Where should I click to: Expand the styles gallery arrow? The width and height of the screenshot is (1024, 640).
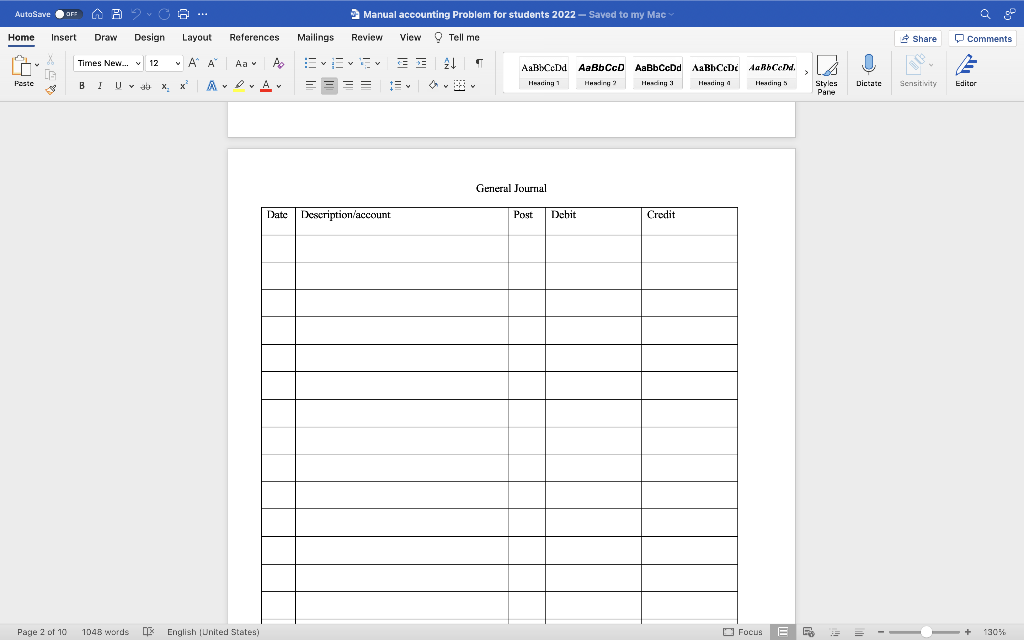pos(807,72)
